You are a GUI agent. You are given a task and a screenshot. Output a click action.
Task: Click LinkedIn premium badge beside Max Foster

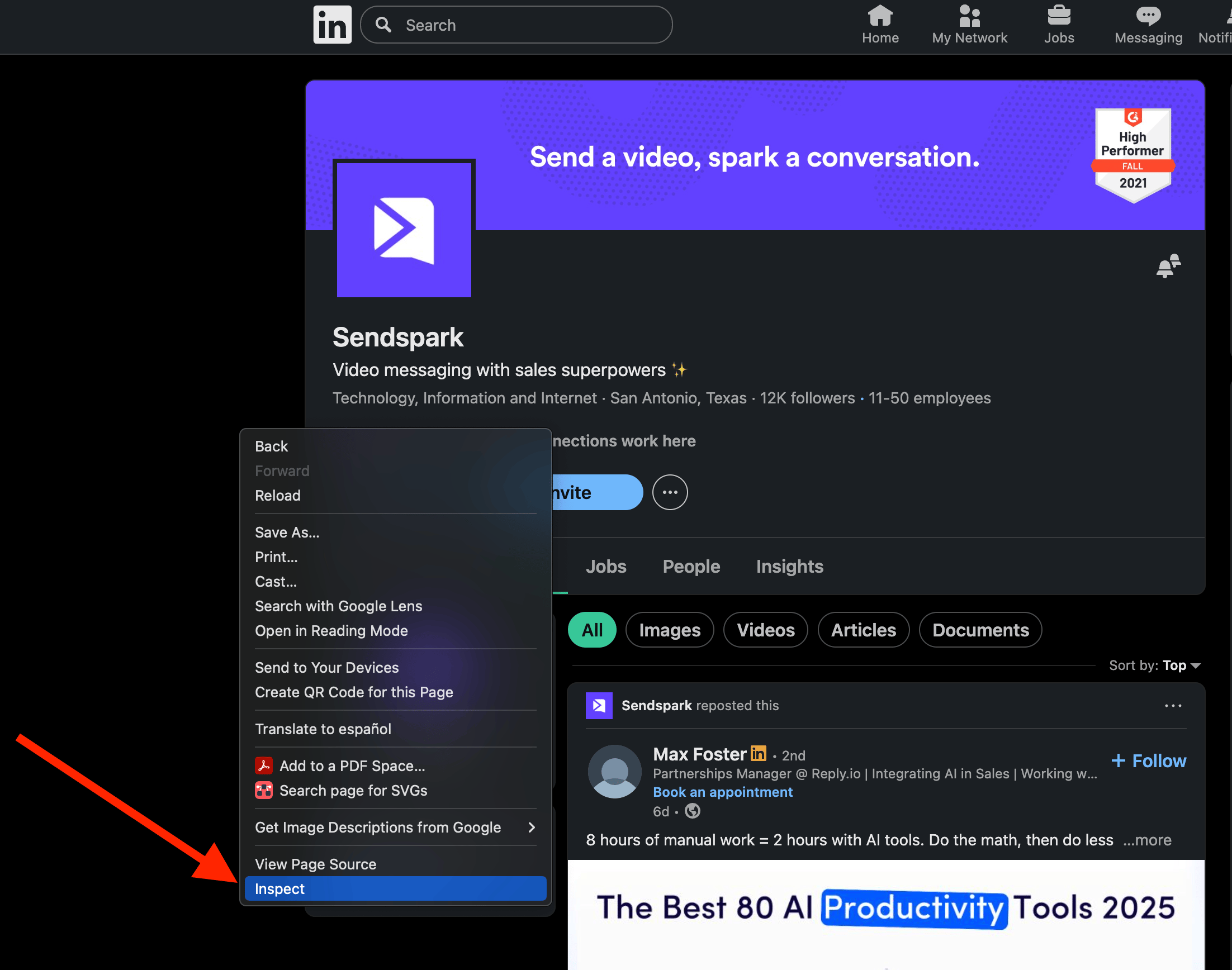pos(759,754)
